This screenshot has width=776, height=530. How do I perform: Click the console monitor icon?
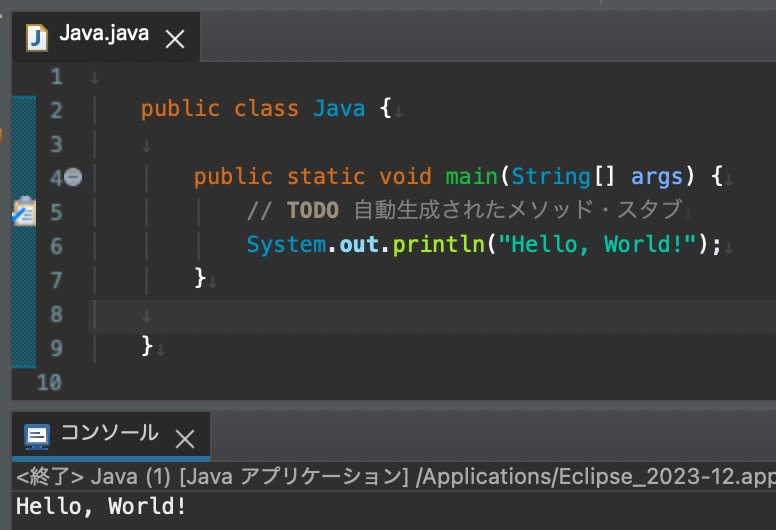(x=37, y=436)
